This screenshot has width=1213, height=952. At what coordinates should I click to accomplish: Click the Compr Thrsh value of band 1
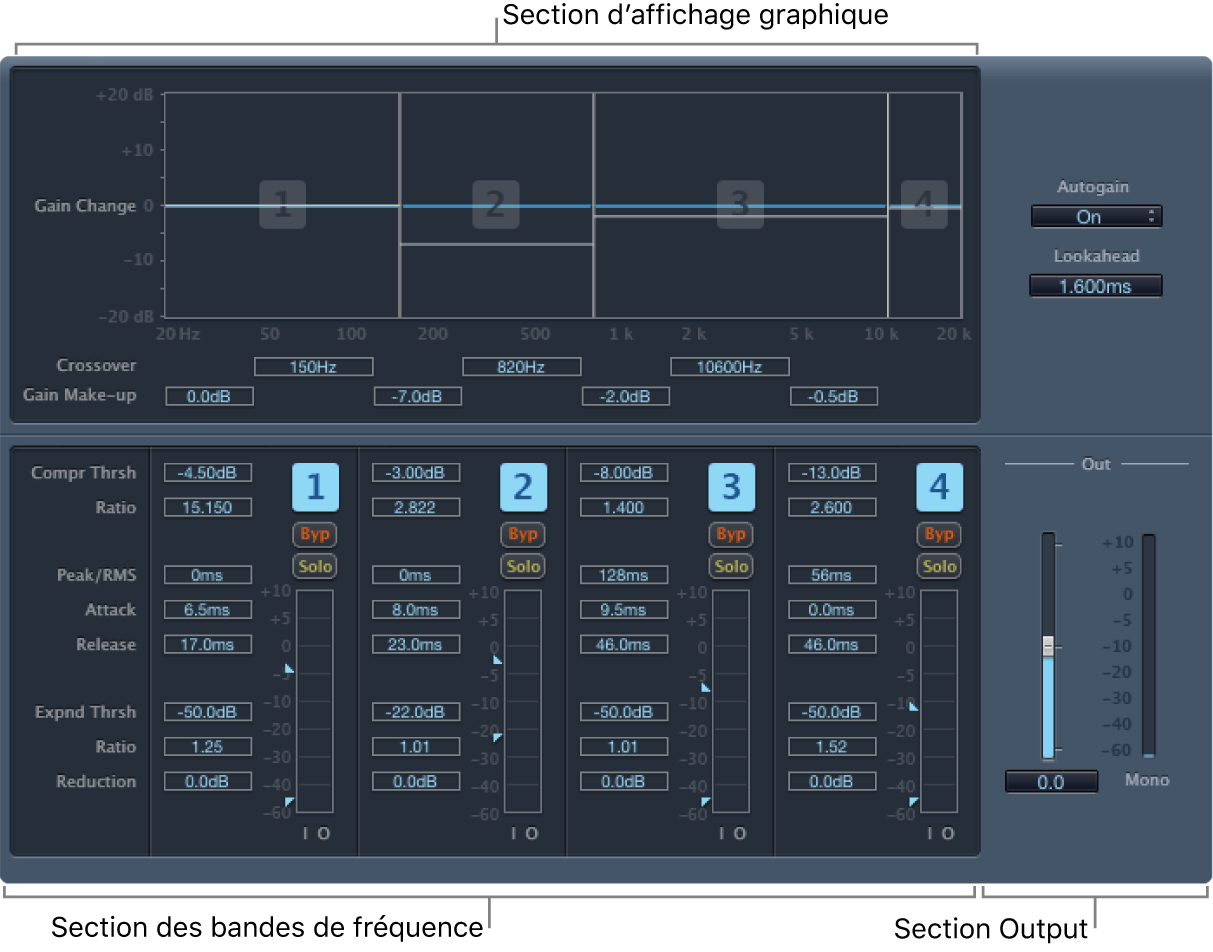[x=207, y=472]
